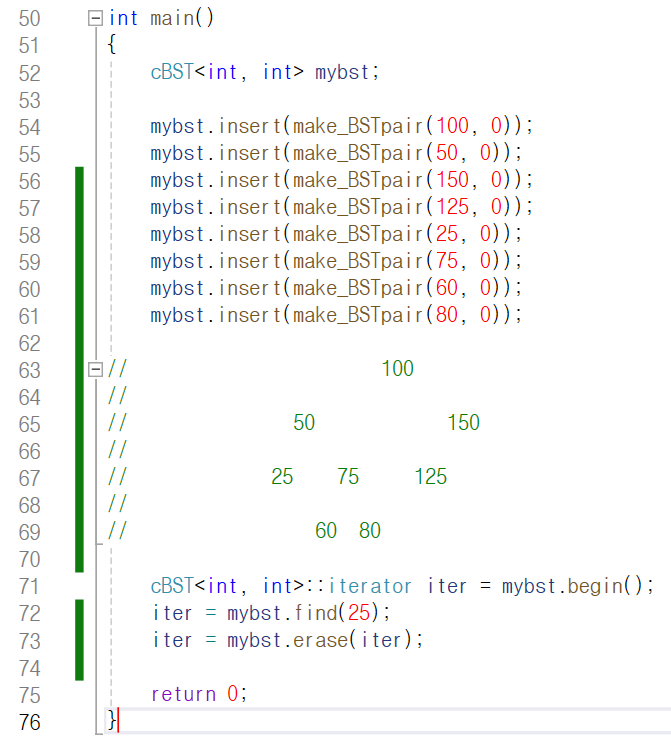Click the word 'iterator' on line 71
The height and width of the screenshot is (736, 671).
coord(370,586)
